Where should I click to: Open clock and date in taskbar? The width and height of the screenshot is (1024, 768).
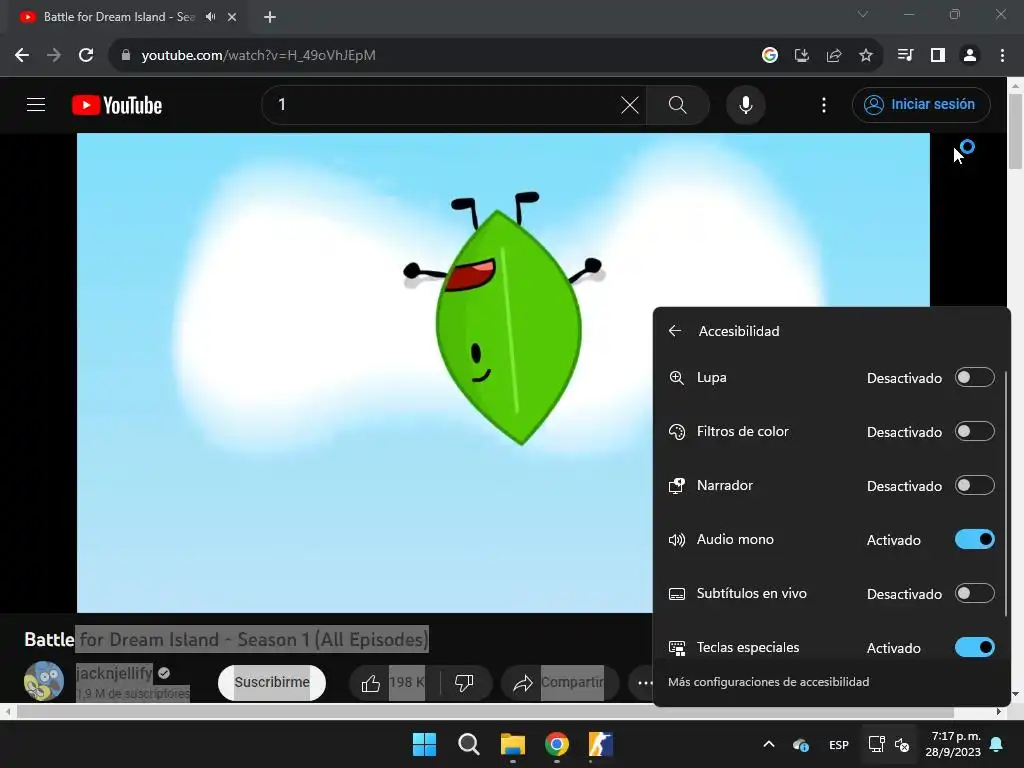click(953, 744)
